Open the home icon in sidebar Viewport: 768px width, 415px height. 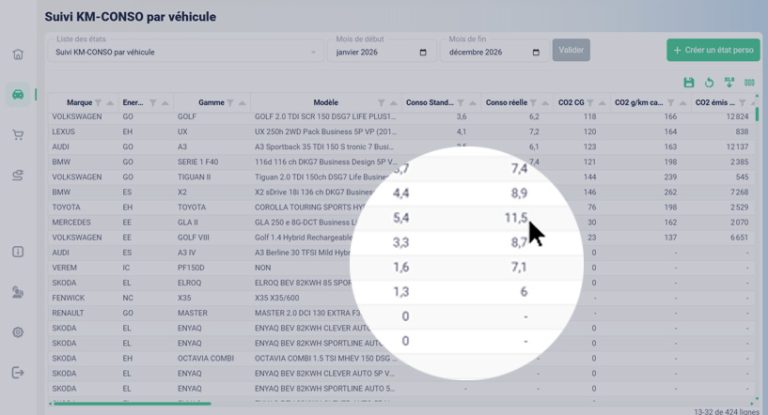pos(18,54)
